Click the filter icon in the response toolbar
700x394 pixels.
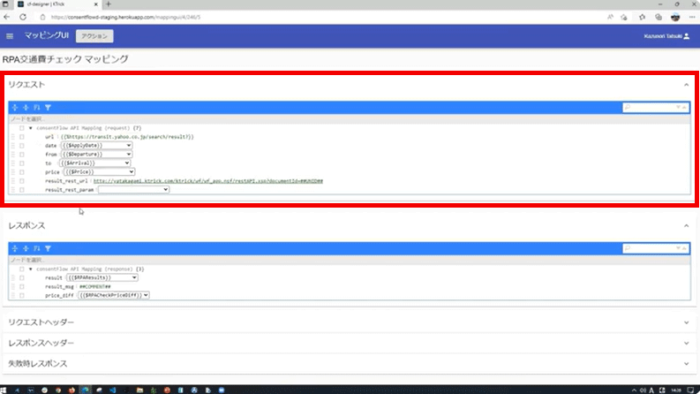pyautogui.click(x=48, y=249)
